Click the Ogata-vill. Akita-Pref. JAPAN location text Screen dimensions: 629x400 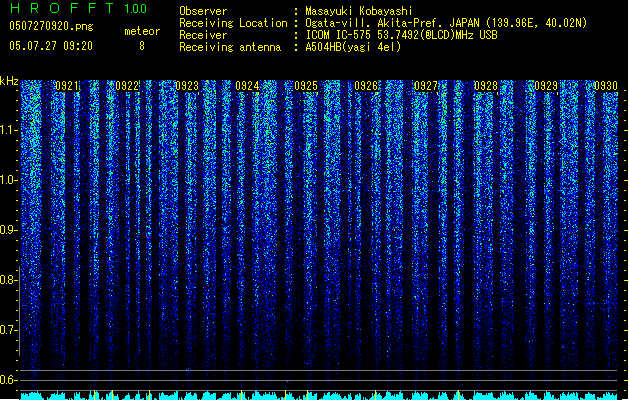446,23
